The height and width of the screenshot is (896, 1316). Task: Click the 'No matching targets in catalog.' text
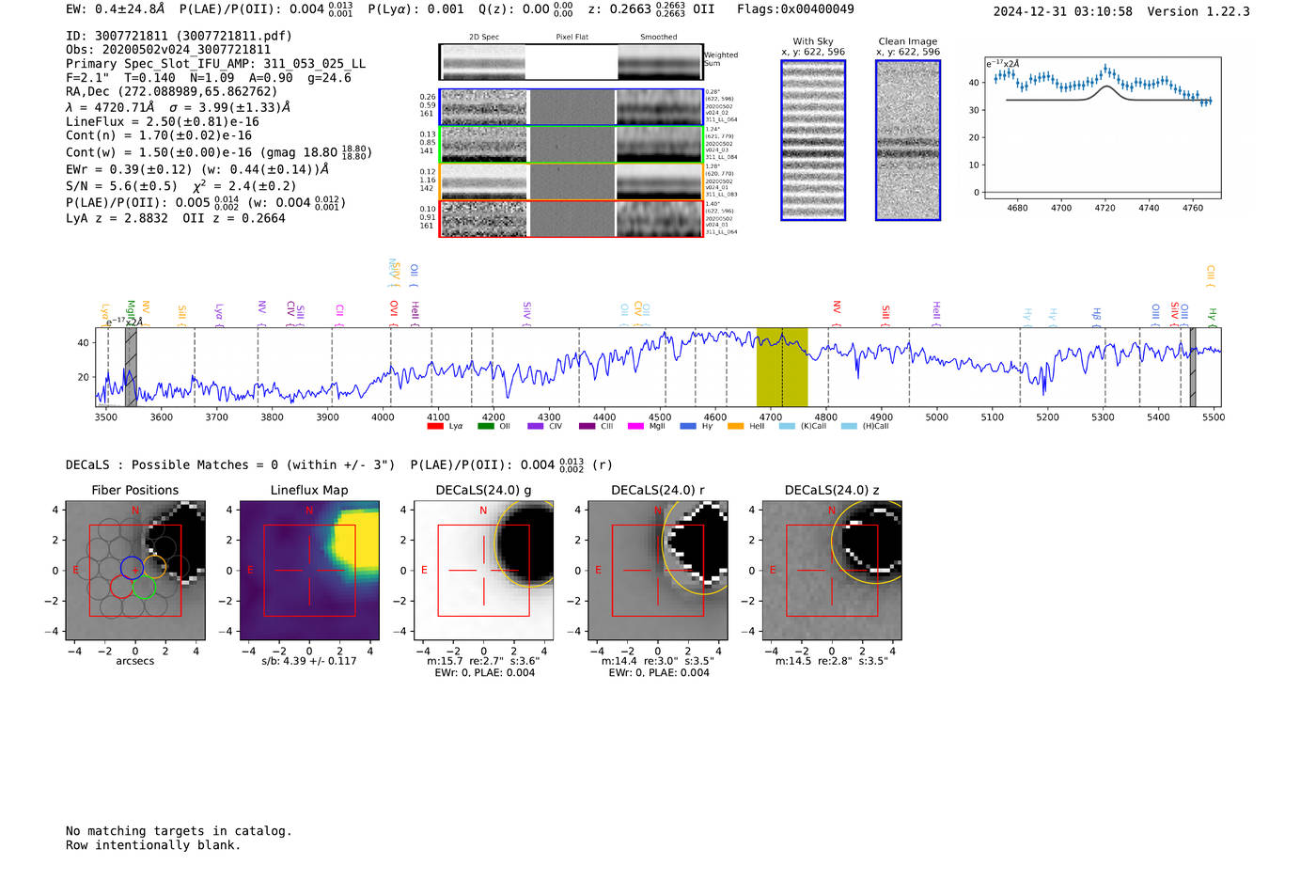(179, 831)
